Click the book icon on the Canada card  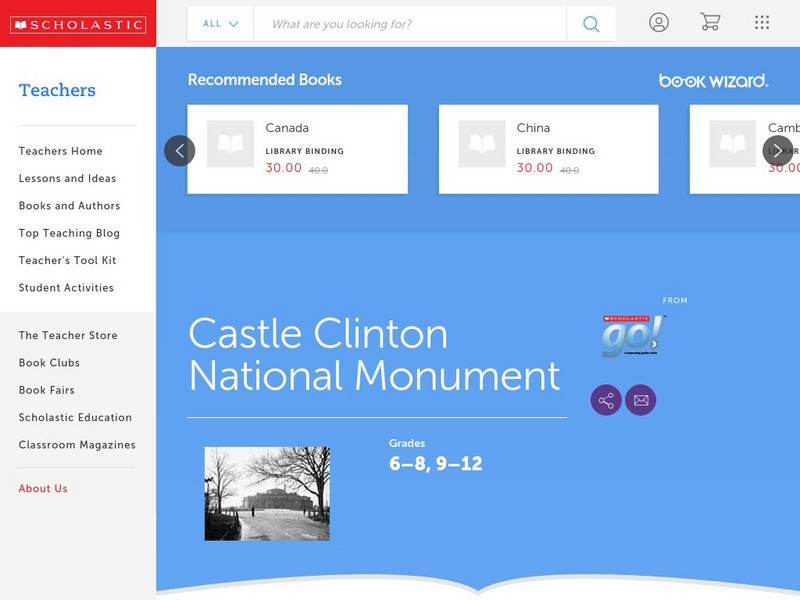tap(231, 144)
